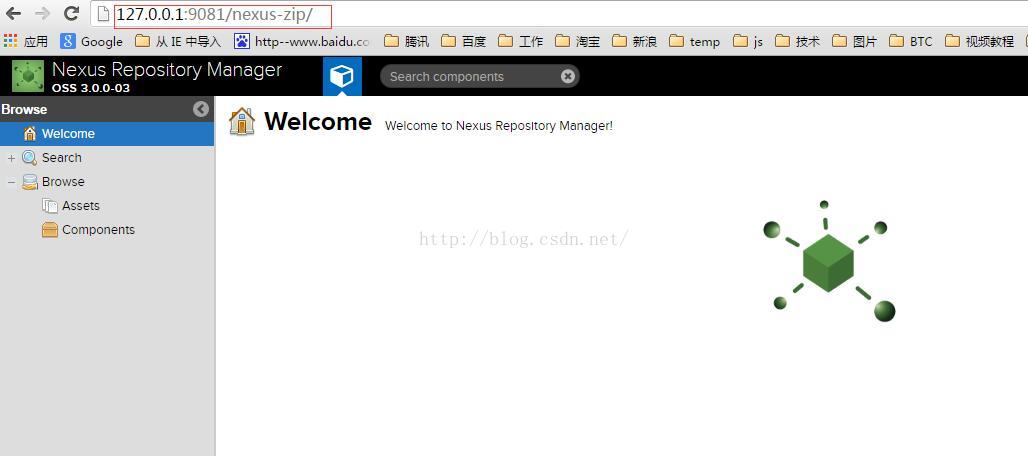Click the Browse database icon in tree
Screen dimensions: 1028x456
click(x=30, y=182)
